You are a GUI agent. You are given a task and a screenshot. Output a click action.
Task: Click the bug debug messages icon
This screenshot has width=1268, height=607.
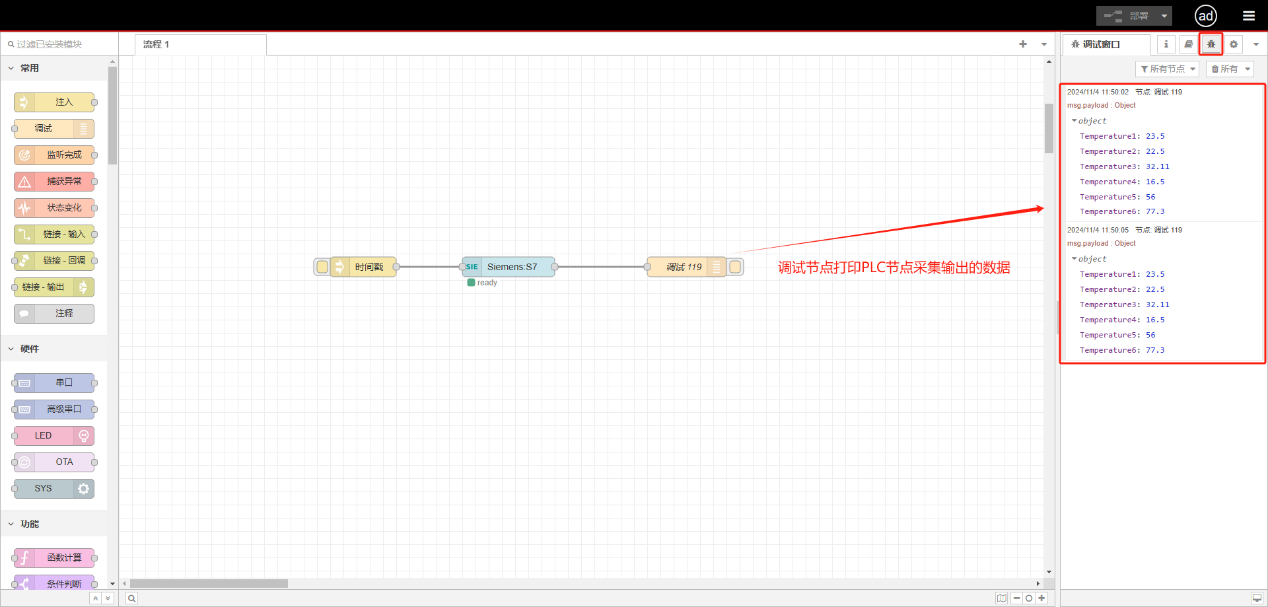click(x=1211, y=44)
